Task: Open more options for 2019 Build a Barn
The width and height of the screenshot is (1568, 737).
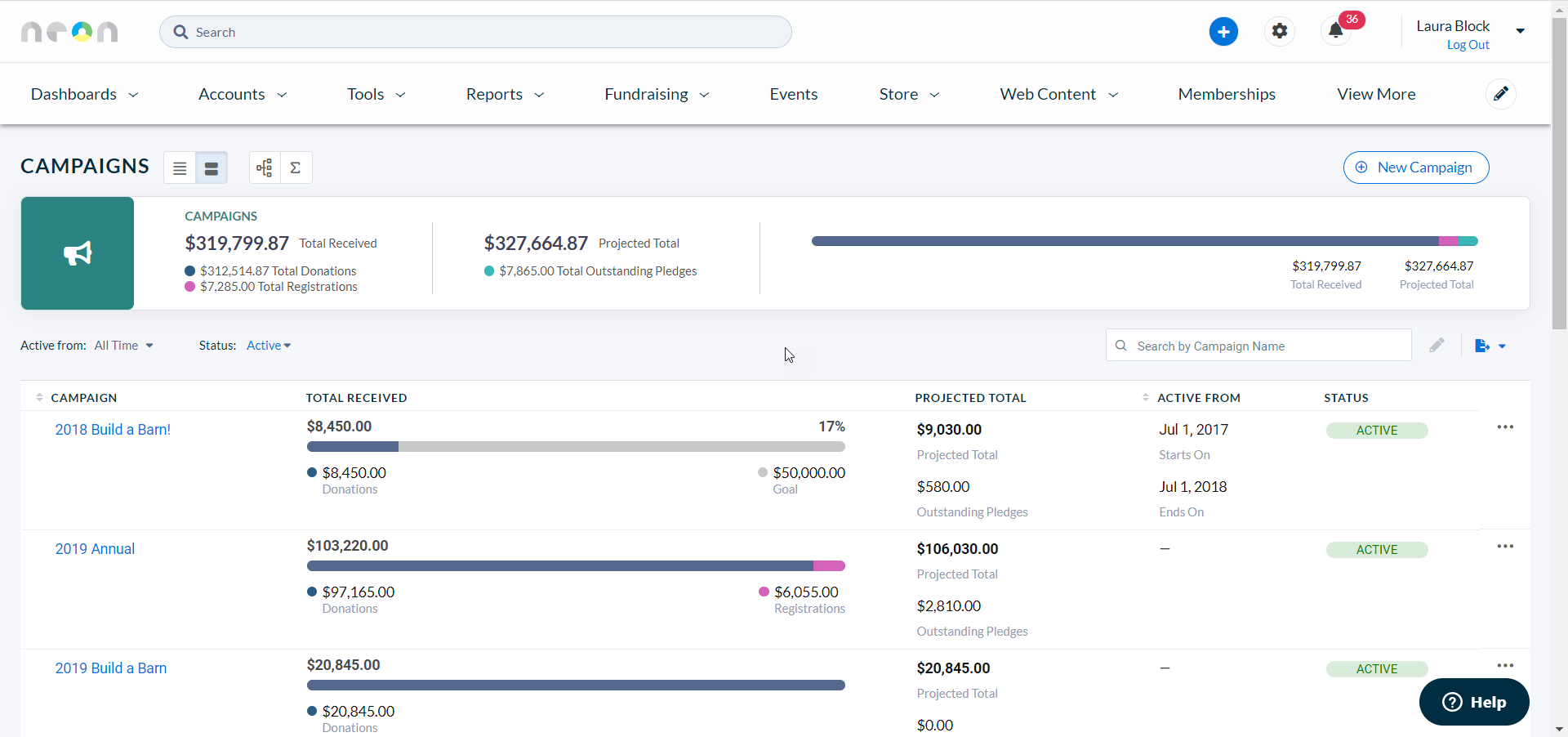Action: point(1505,666)
